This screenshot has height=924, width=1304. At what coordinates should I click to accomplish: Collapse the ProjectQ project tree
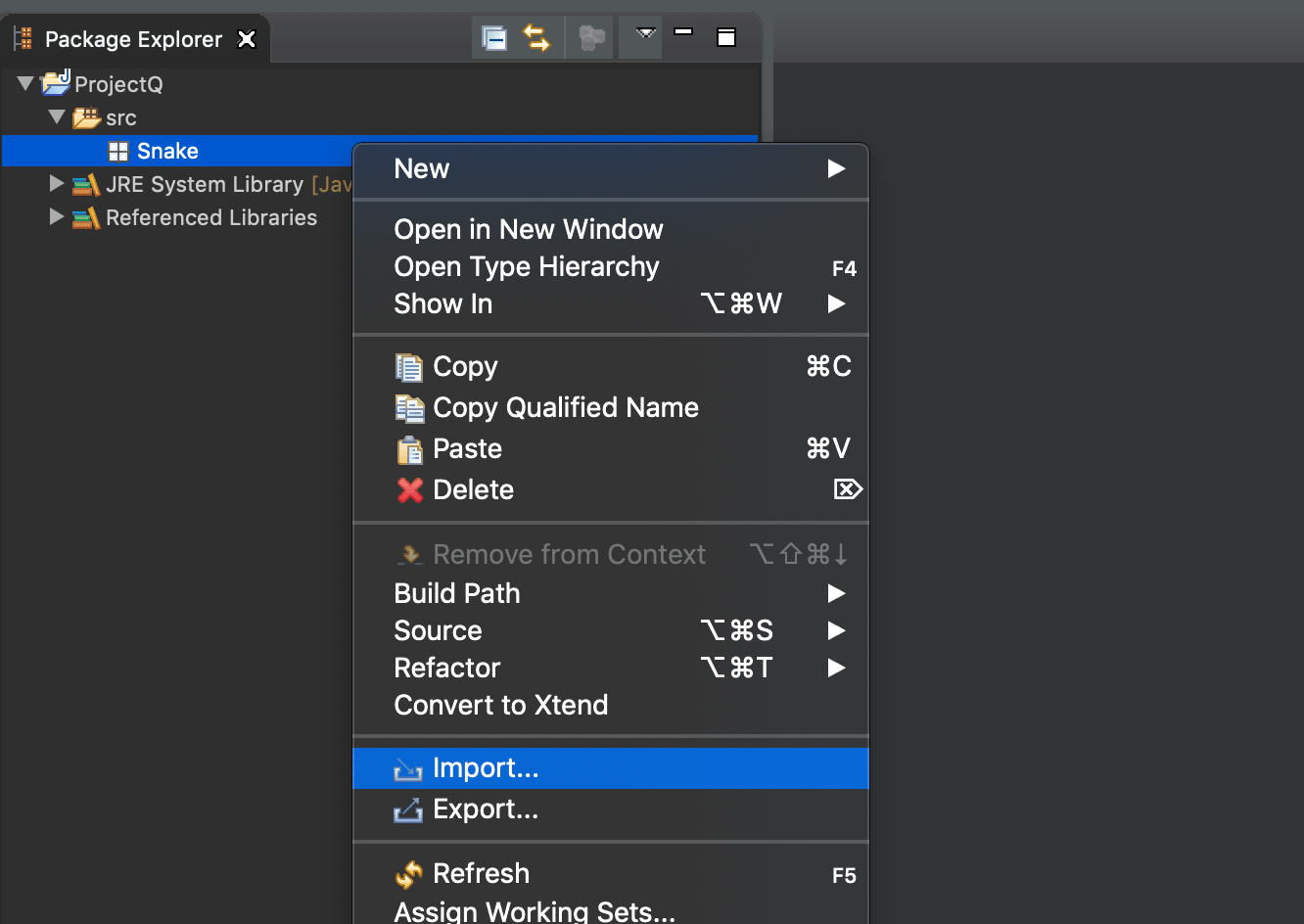point(25,84)
